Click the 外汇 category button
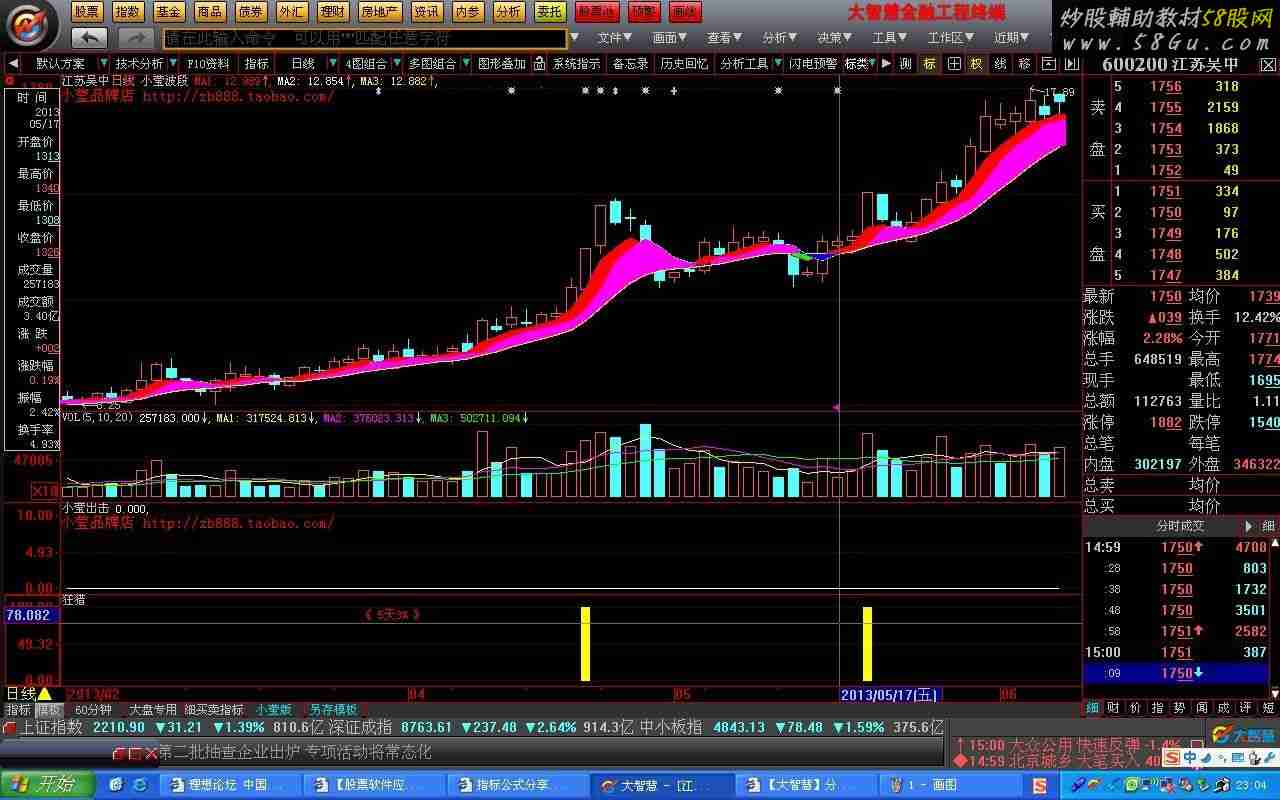The height and width of the screenshot is (800, 1280). [291, 12]
